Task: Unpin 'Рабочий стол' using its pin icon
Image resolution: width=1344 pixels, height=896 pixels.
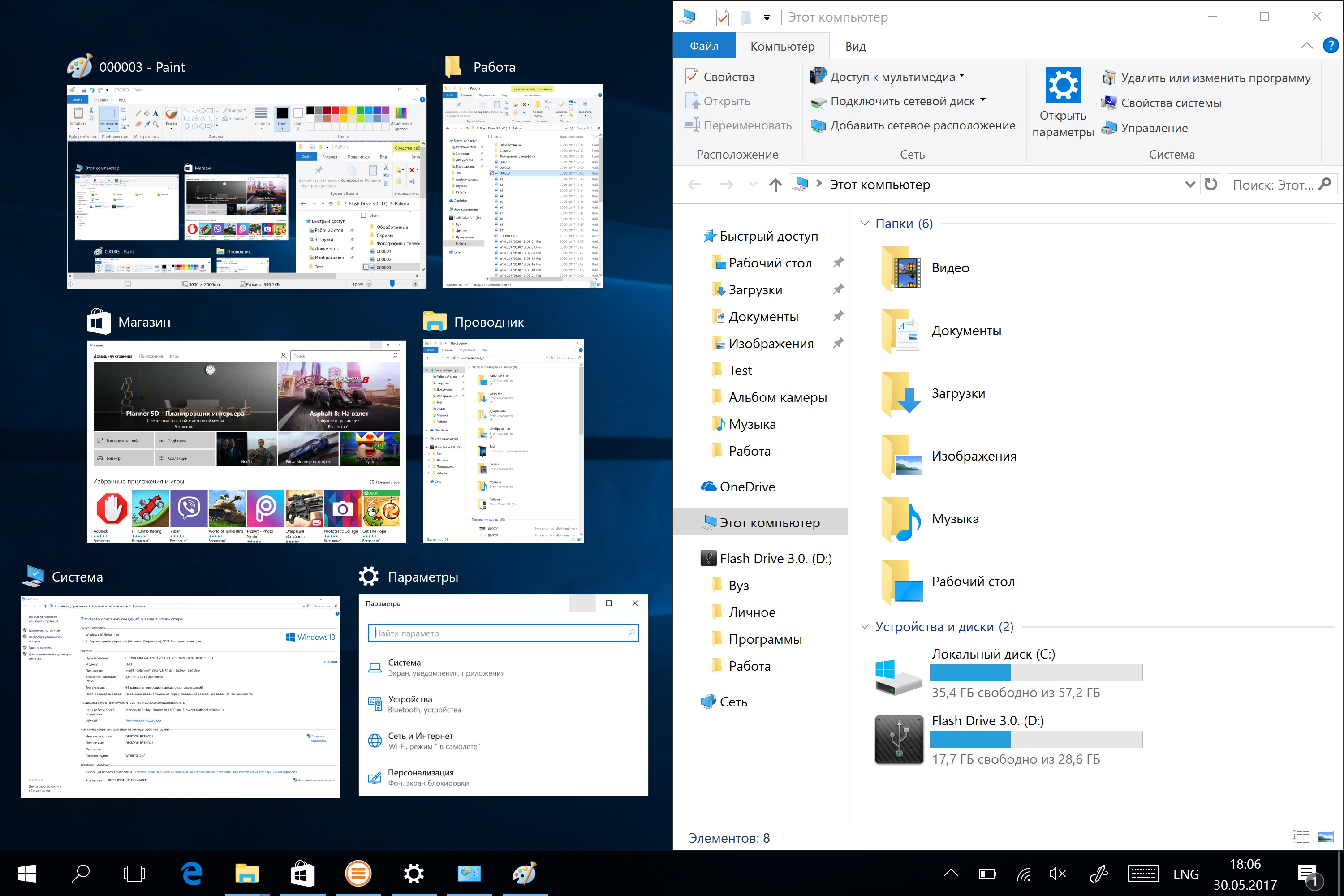Action: [838, 263]
